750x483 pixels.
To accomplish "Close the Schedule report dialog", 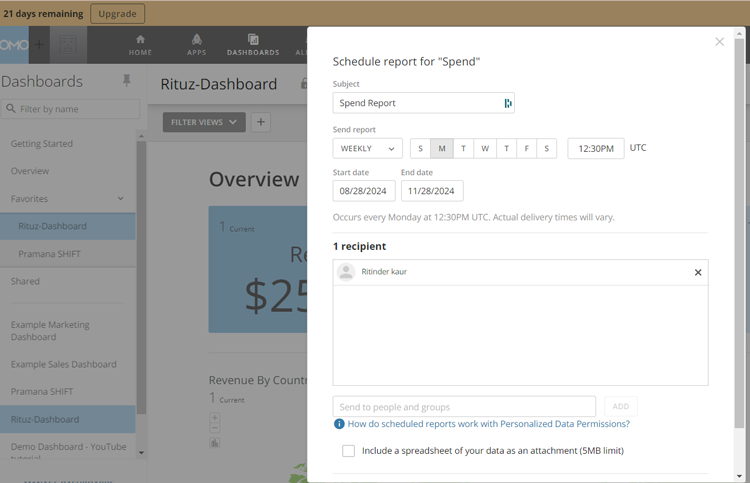I will click(x=719, y=42).
